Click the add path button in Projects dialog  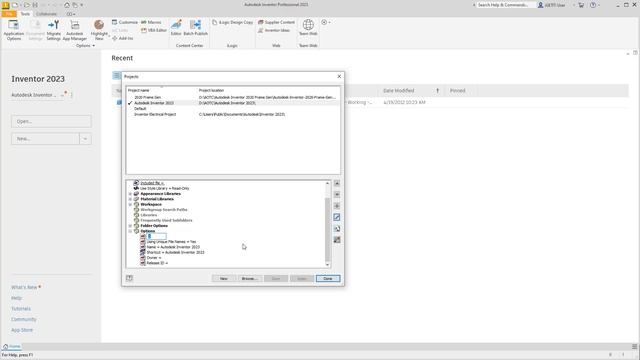[337, 206]
